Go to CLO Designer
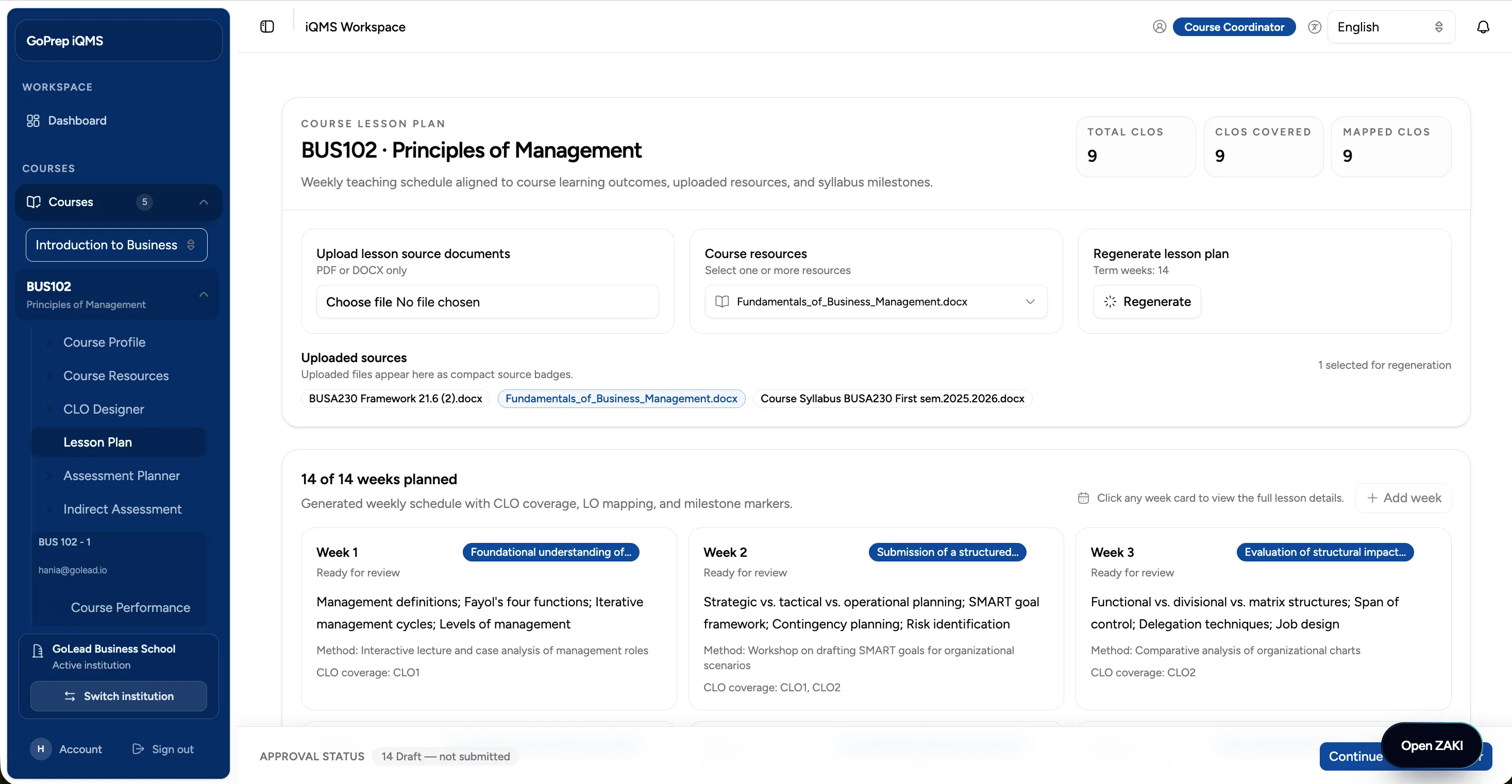Viewport: 1512px width, 784px height. pos(104,409)
